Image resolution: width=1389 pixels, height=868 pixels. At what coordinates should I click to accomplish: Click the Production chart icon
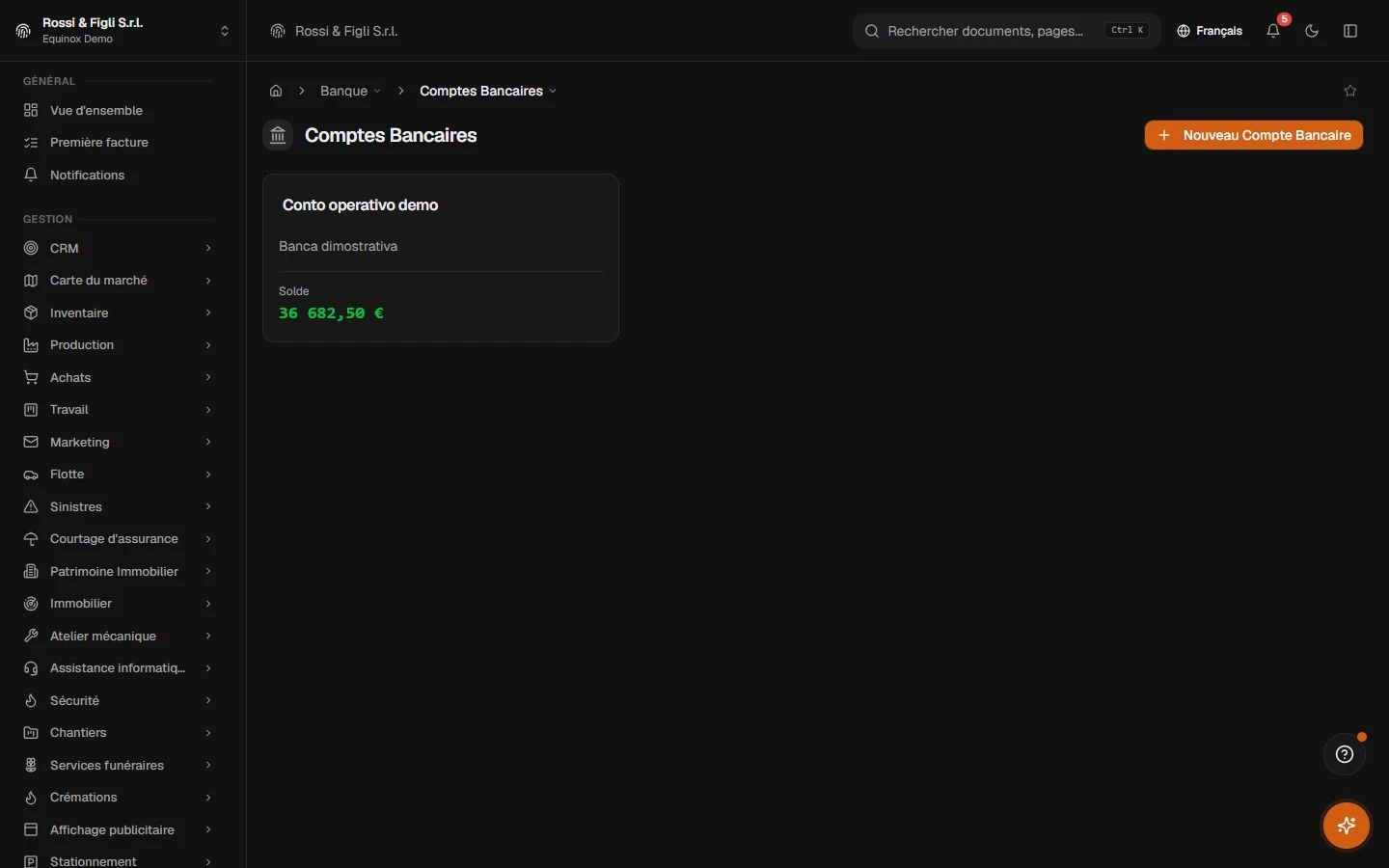[31, 345]
